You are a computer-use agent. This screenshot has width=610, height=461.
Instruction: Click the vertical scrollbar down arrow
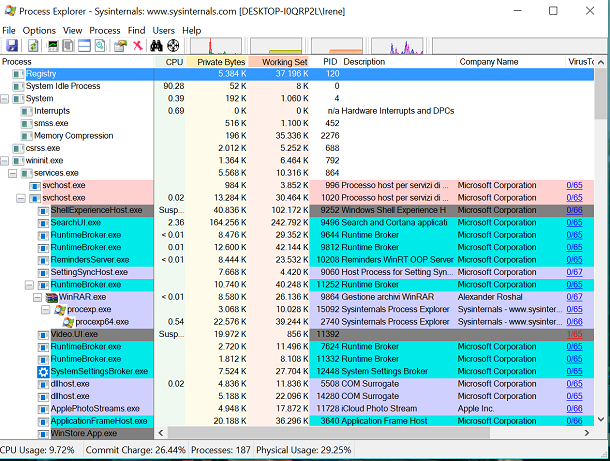601,419
